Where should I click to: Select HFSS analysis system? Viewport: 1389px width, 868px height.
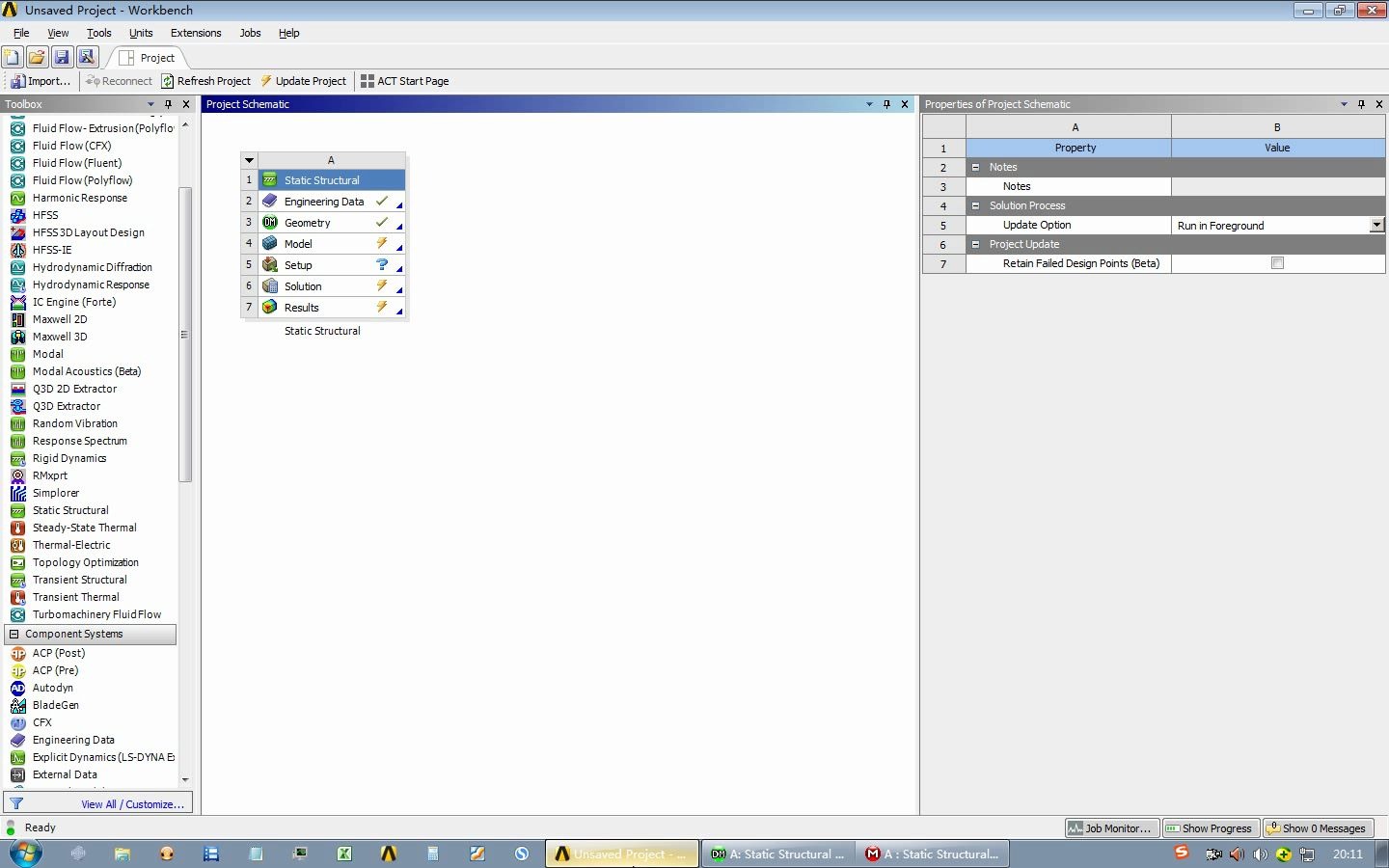click(45, 215)
